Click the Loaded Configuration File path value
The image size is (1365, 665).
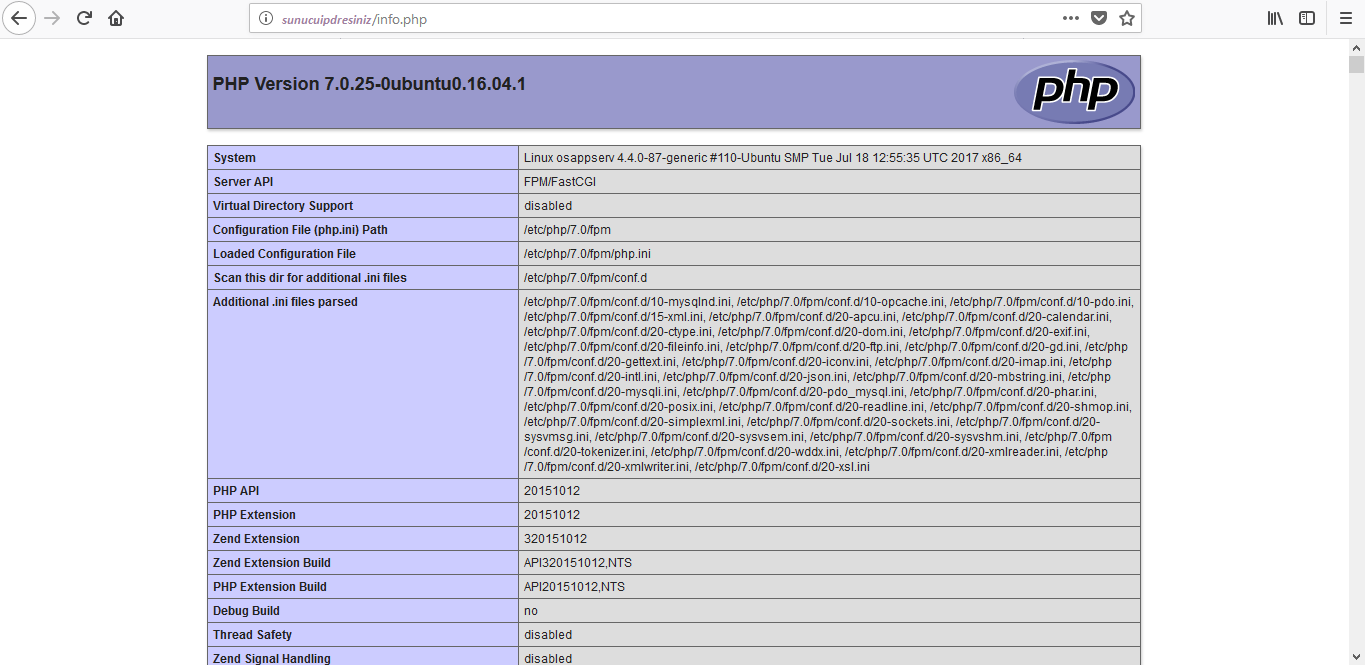[587, 254]
